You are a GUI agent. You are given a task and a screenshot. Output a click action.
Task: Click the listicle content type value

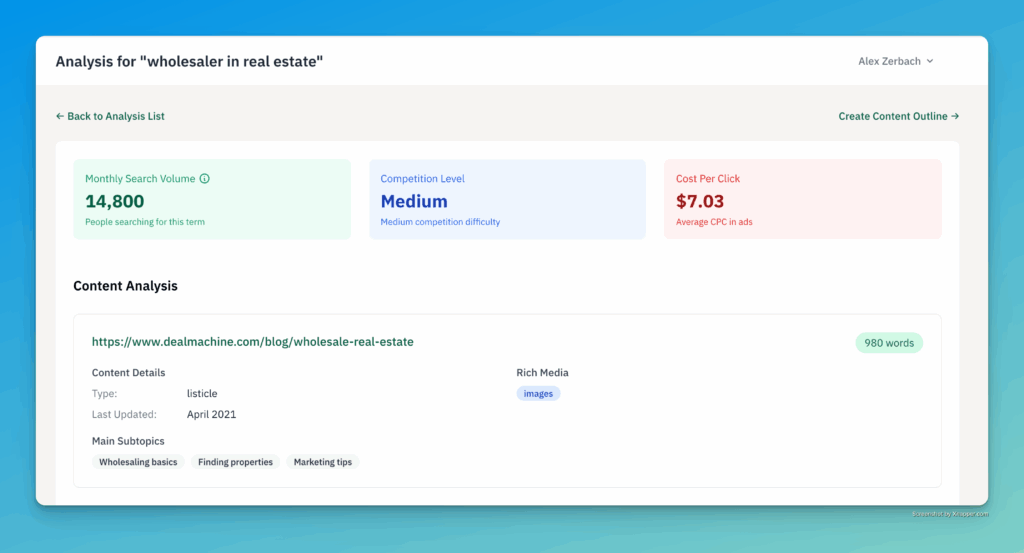point(202,394)
